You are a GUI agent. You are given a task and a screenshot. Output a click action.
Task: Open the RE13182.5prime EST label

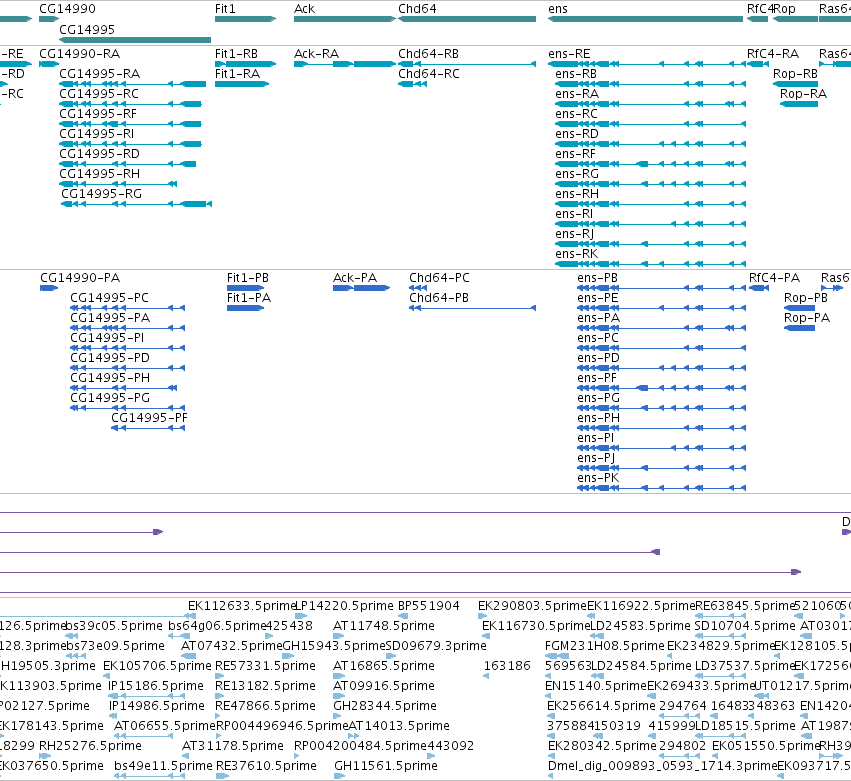point(265,686)
